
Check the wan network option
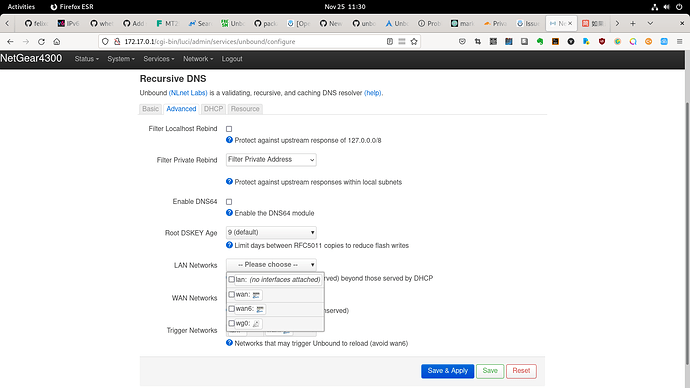231,294
